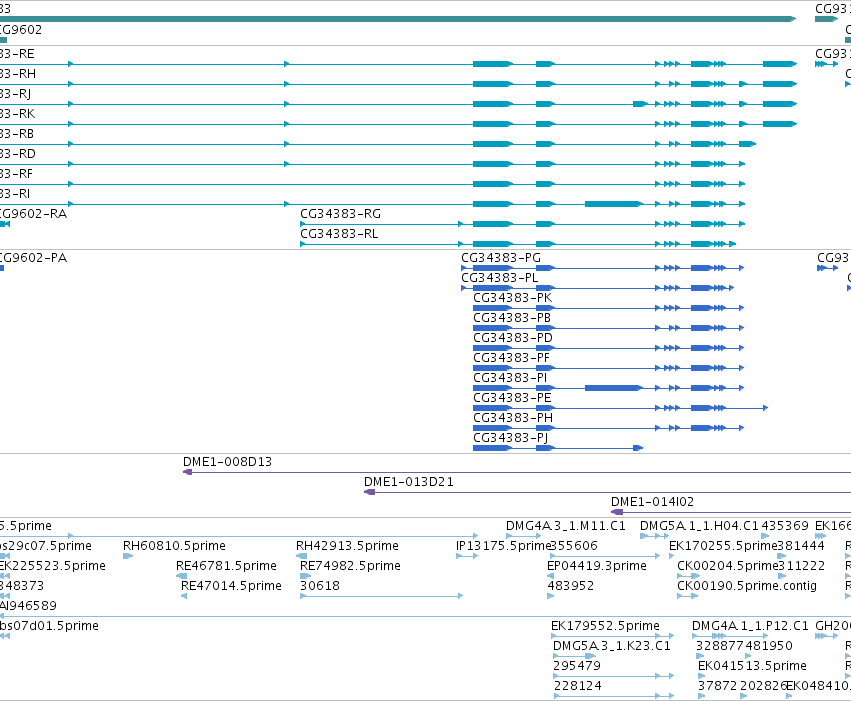Open the RE46781.5prime label
The height and width of the screenshot is (701, 851).
226,566
